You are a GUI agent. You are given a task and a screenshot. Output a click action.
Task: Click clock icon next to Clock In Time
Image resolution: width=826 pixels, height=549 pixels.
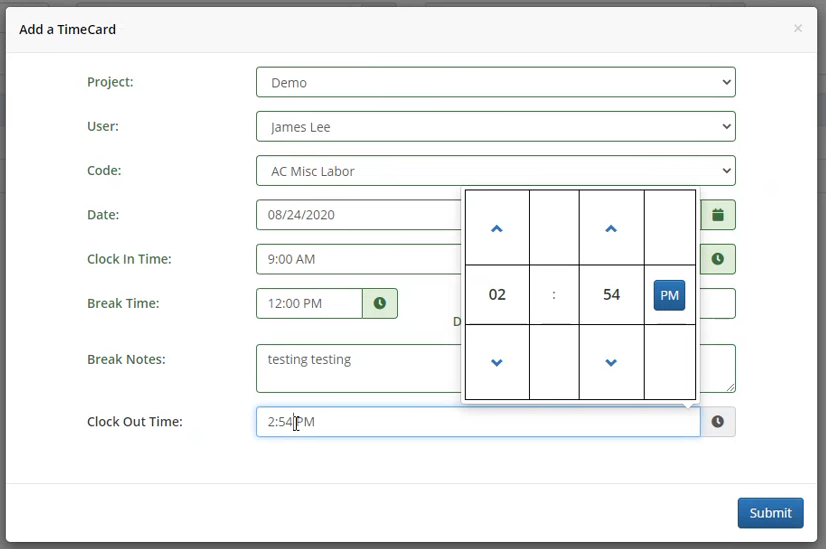tap(717, 259)
